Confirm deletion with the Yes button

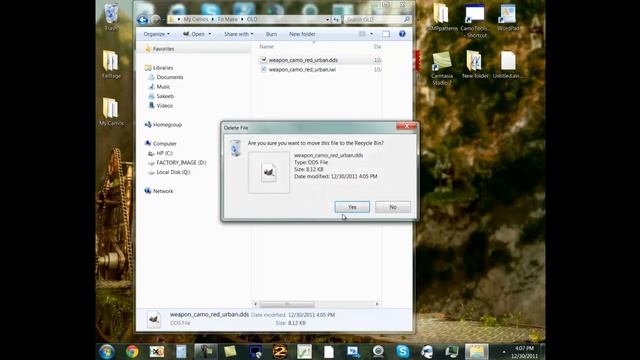point(352,207)
